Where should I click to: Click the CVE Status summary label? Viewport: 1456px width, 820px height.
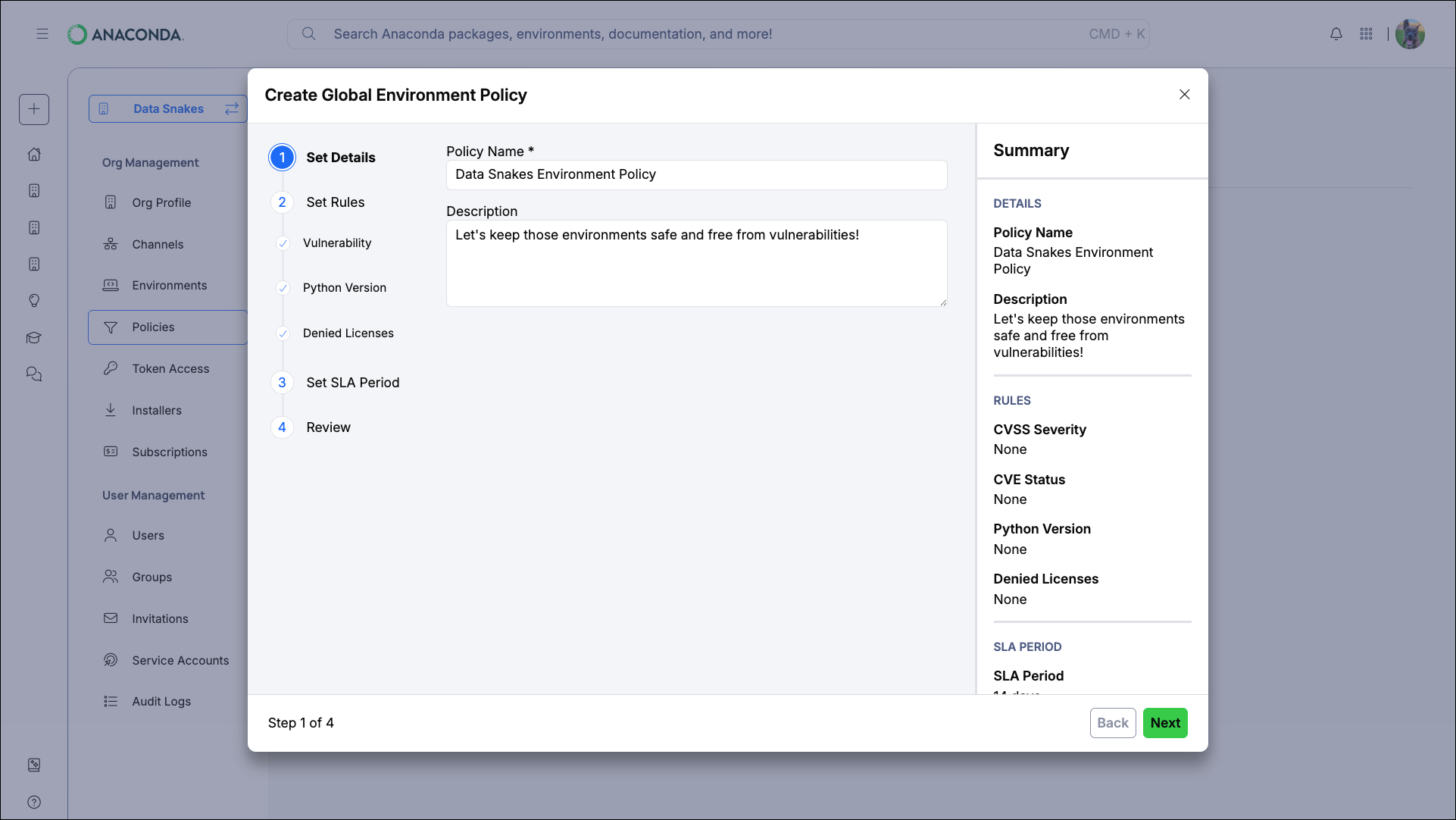click(1029, 480)
